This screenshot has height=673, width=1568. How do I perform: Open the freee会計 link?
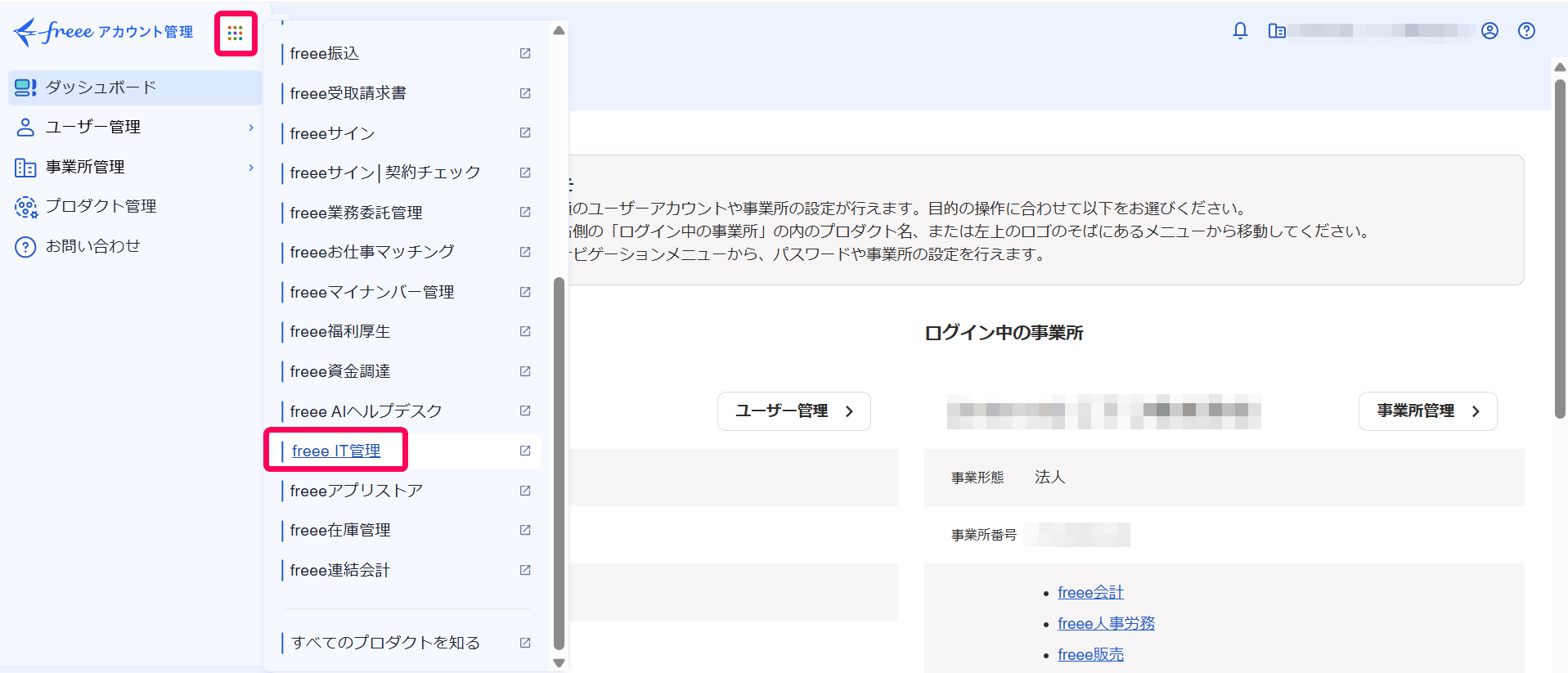(1090, 592)
